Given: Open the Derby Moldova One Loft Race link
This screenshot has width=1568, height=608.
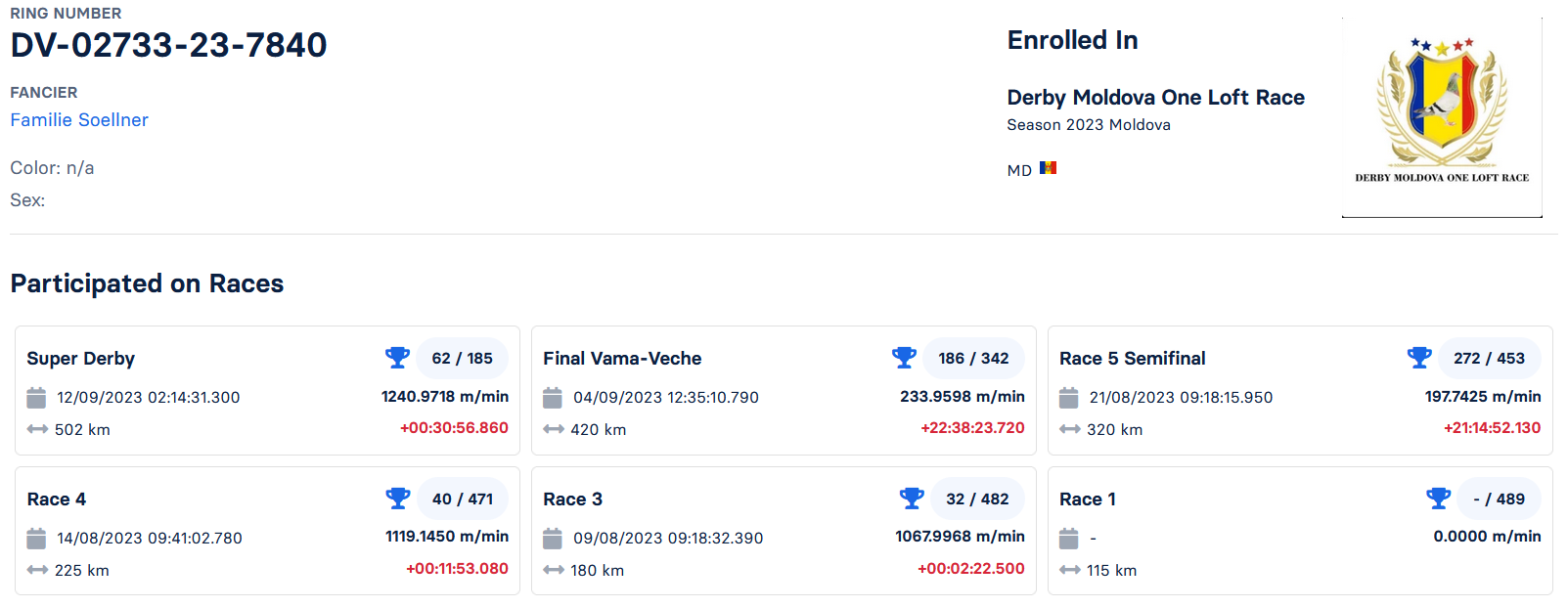Looking at the screenshot, I should click(1155, 98).
